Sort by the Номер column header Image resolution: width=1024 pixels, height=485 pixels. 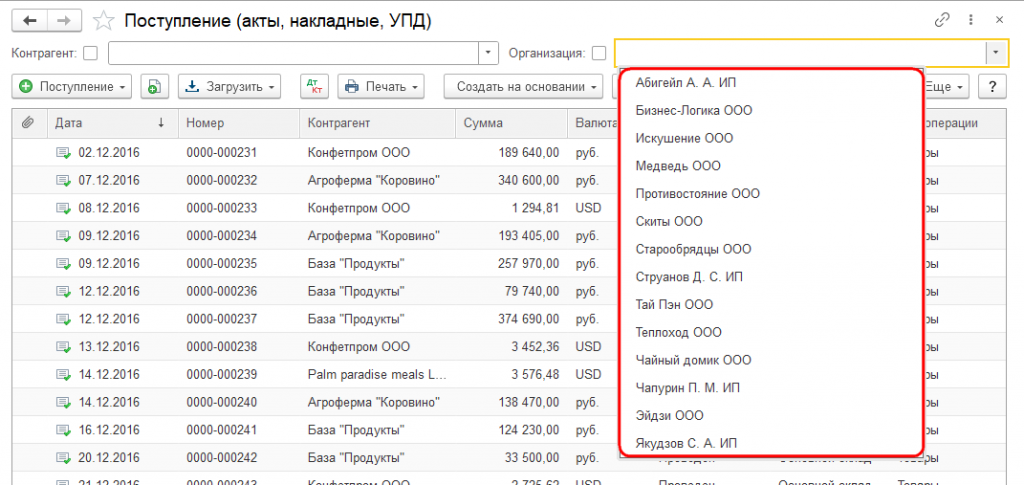point(239,123)
